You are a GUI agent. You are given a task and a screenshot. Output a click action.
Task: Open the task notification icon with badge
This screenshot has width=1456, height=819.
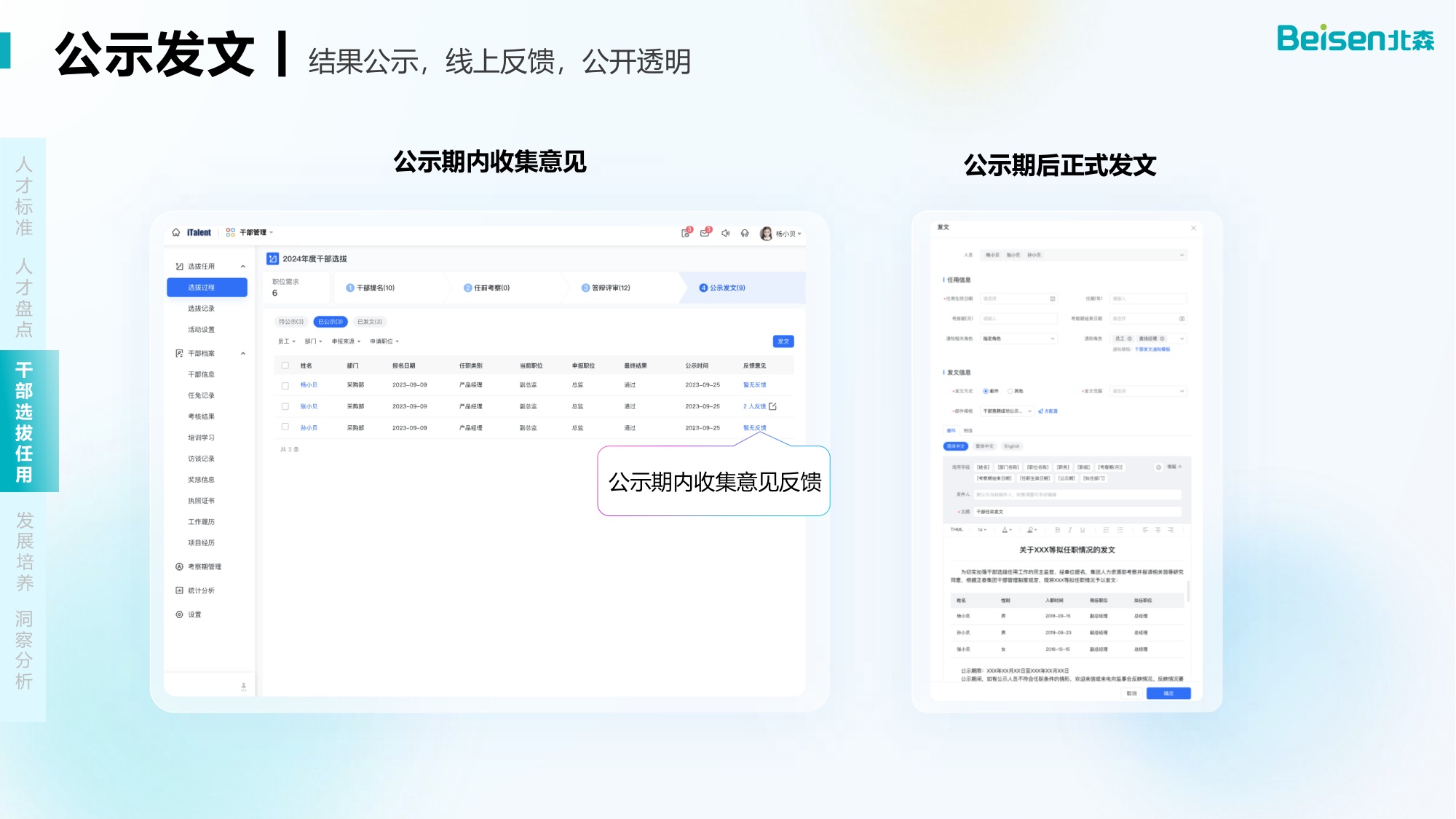[x=686, y=233]
